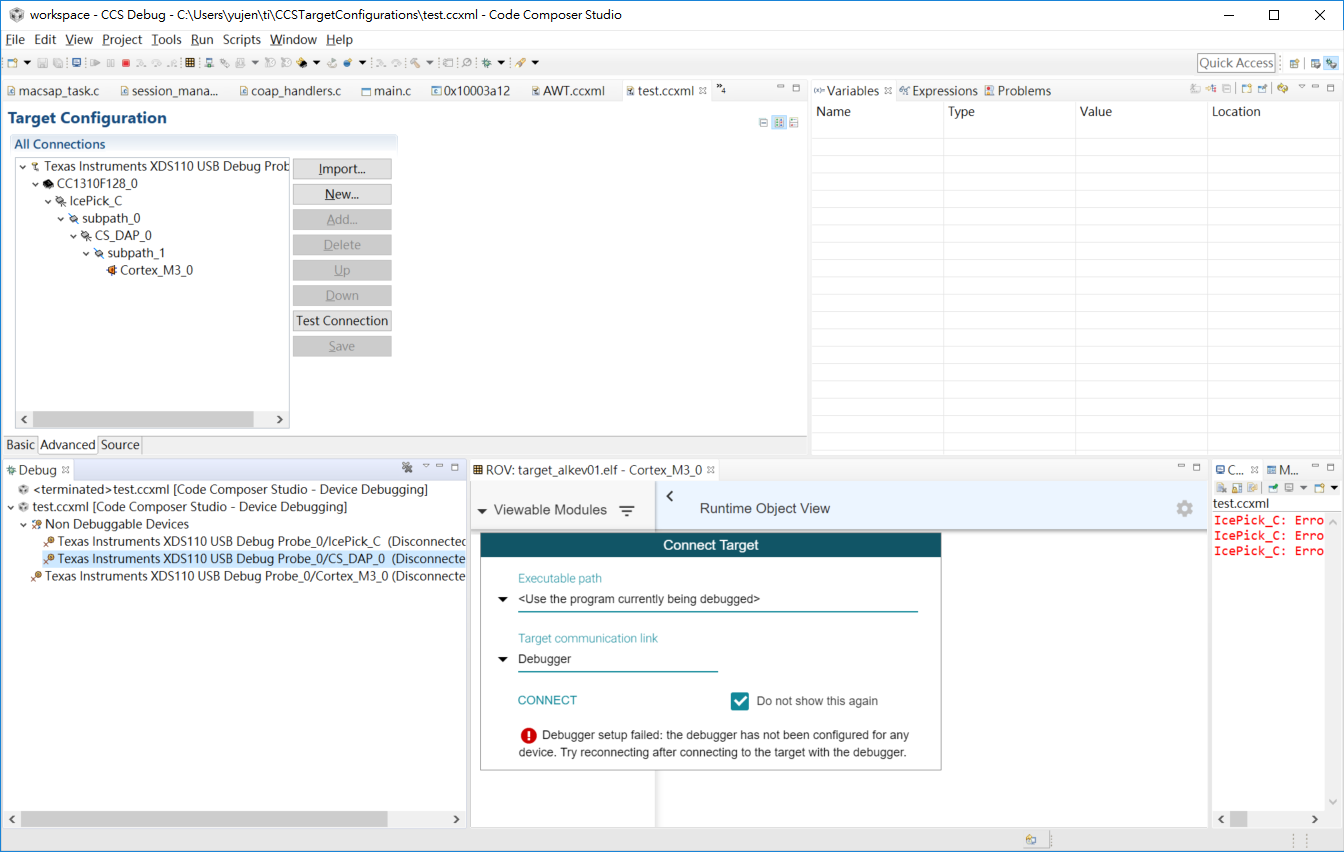Viewport: 1344px width, 852px height.
Task: Select the terminated test.ccxml debug session
Action: point(230,490)
